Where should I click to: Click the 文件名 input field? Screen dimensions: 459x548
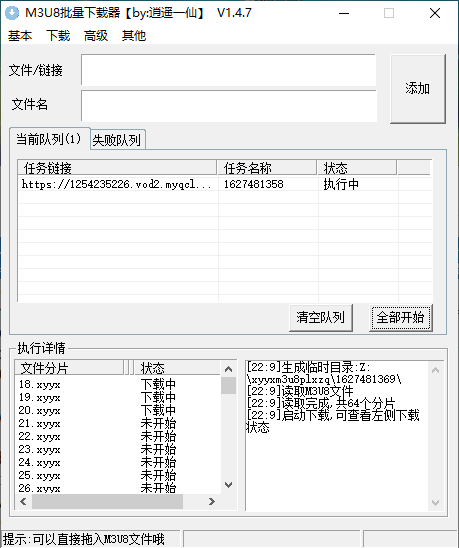(x=229, y=106)
